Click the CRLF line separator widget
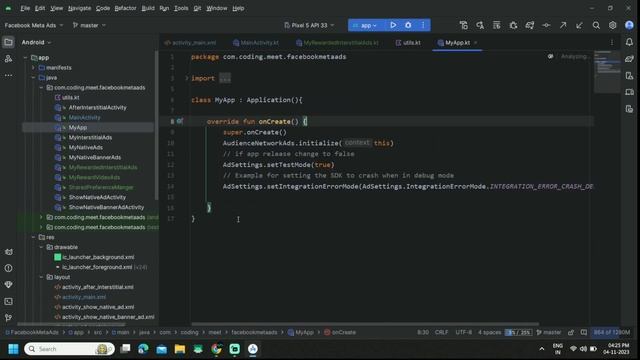The width and height of the screenshot is (640, 360). tap(441, 332)
